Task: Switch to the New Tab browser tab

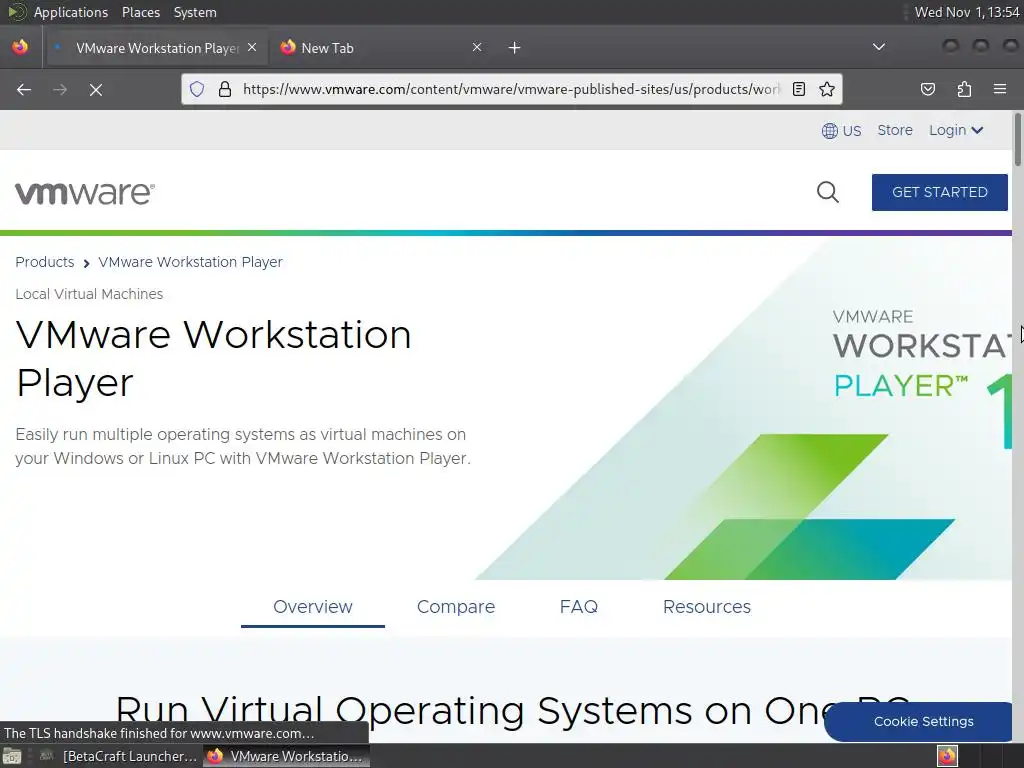Action: pyautogui.click(x=382, y=48)
